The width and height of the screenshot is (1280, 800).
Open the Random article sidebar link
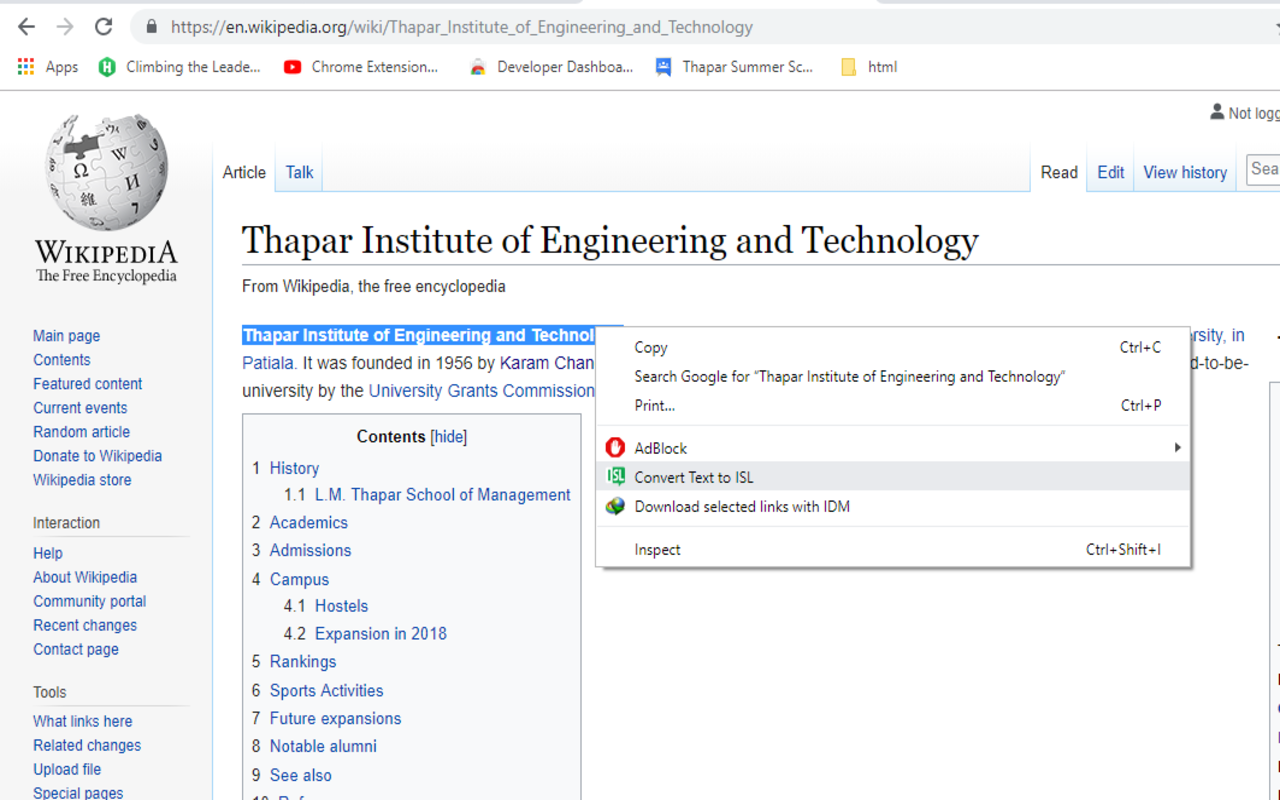pyautogui.click(x=81, y=432)
